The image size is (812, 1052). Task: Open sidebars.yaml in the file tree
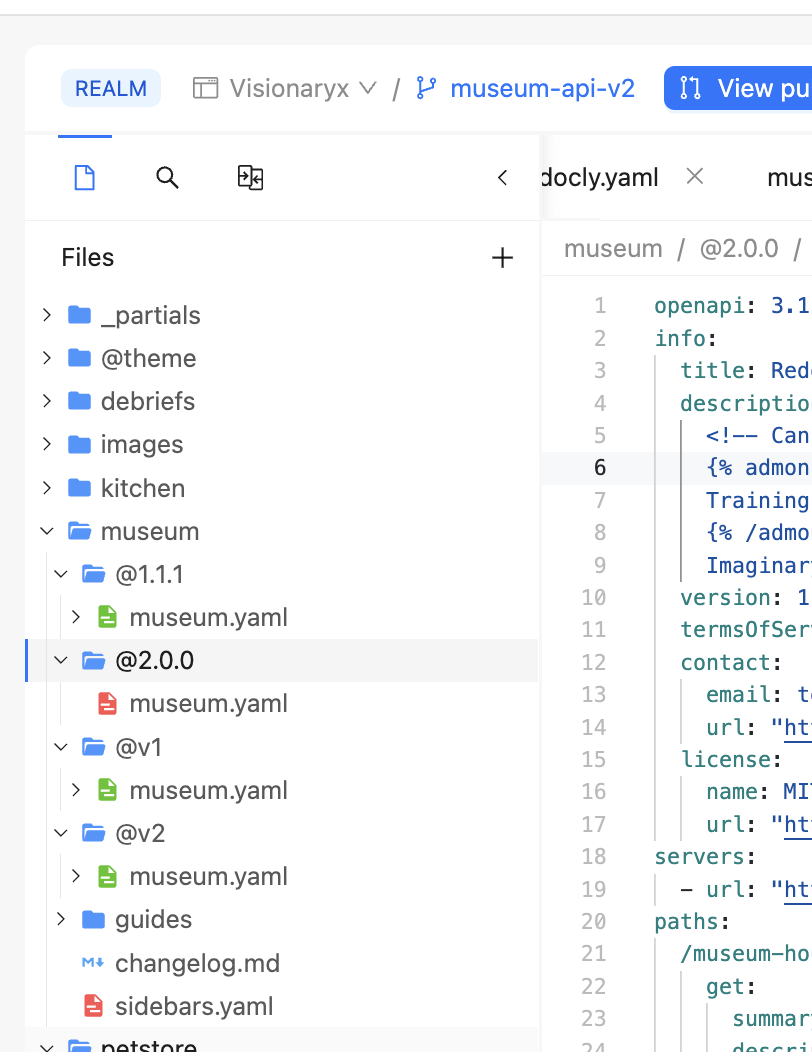click(193, 1007)
